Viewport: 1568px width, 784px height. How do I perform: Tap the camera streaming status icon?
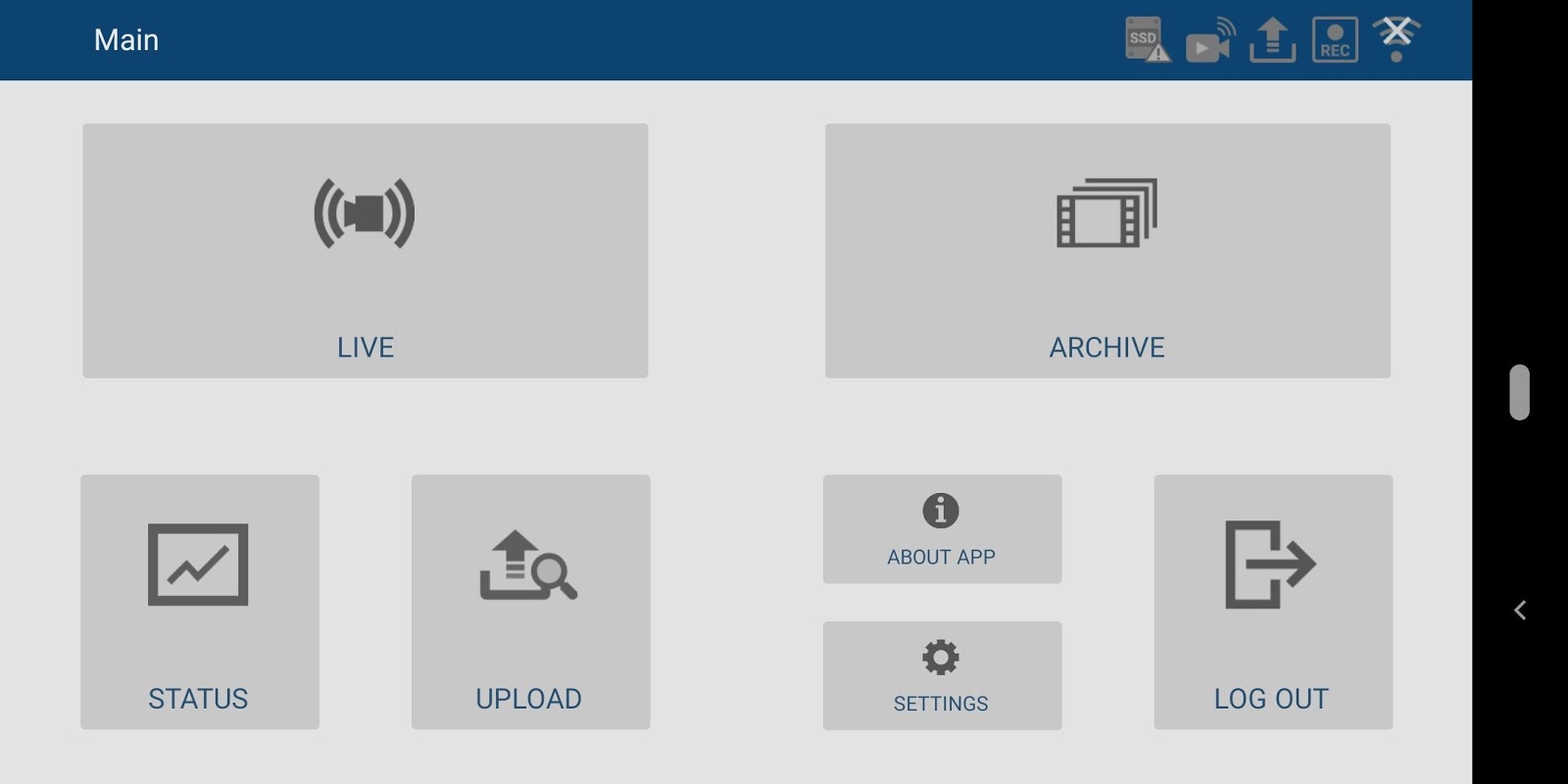point(1210,41)
